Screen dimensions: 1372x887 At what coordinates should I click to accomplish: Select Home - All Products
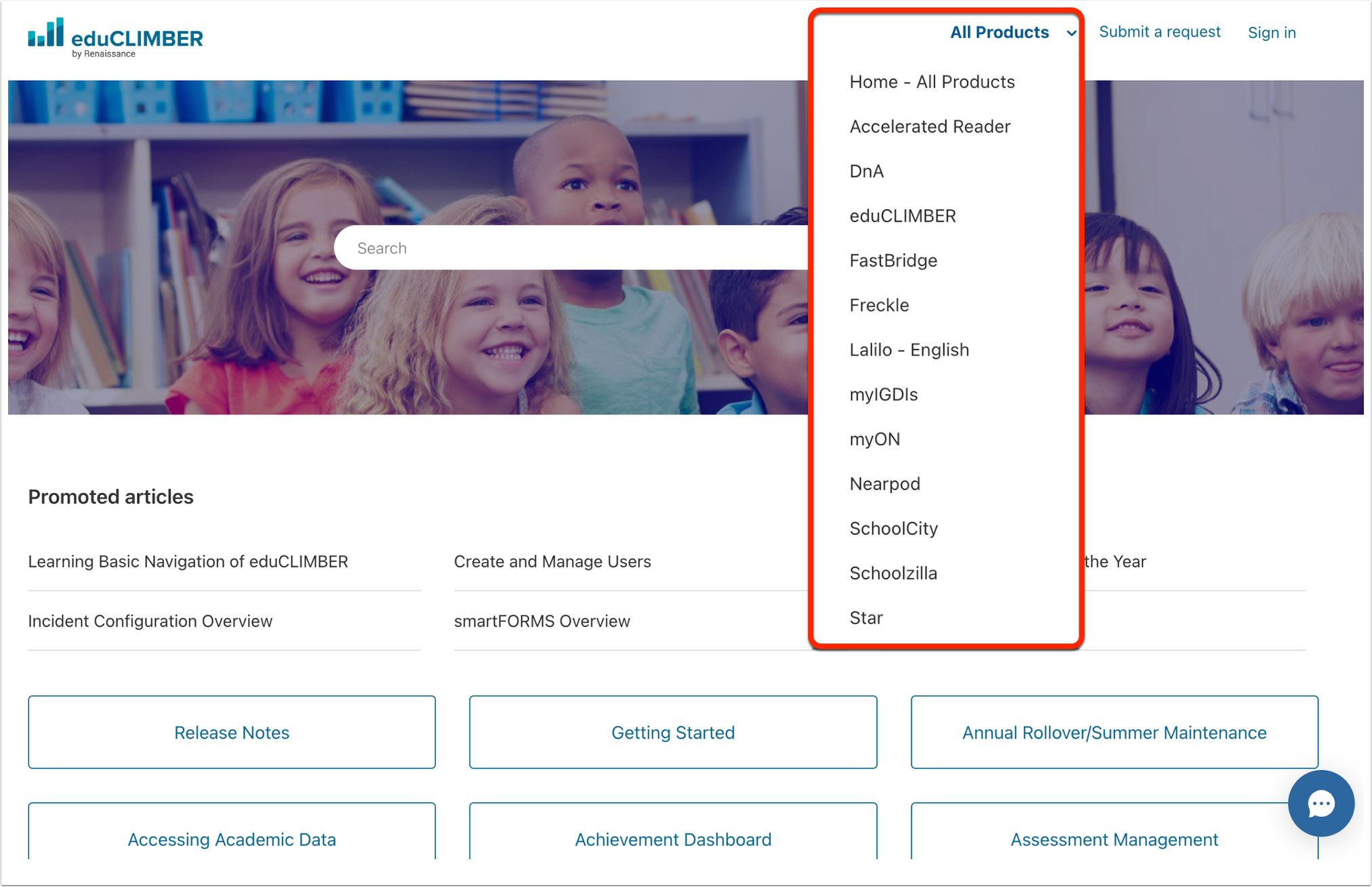point(932,82)
